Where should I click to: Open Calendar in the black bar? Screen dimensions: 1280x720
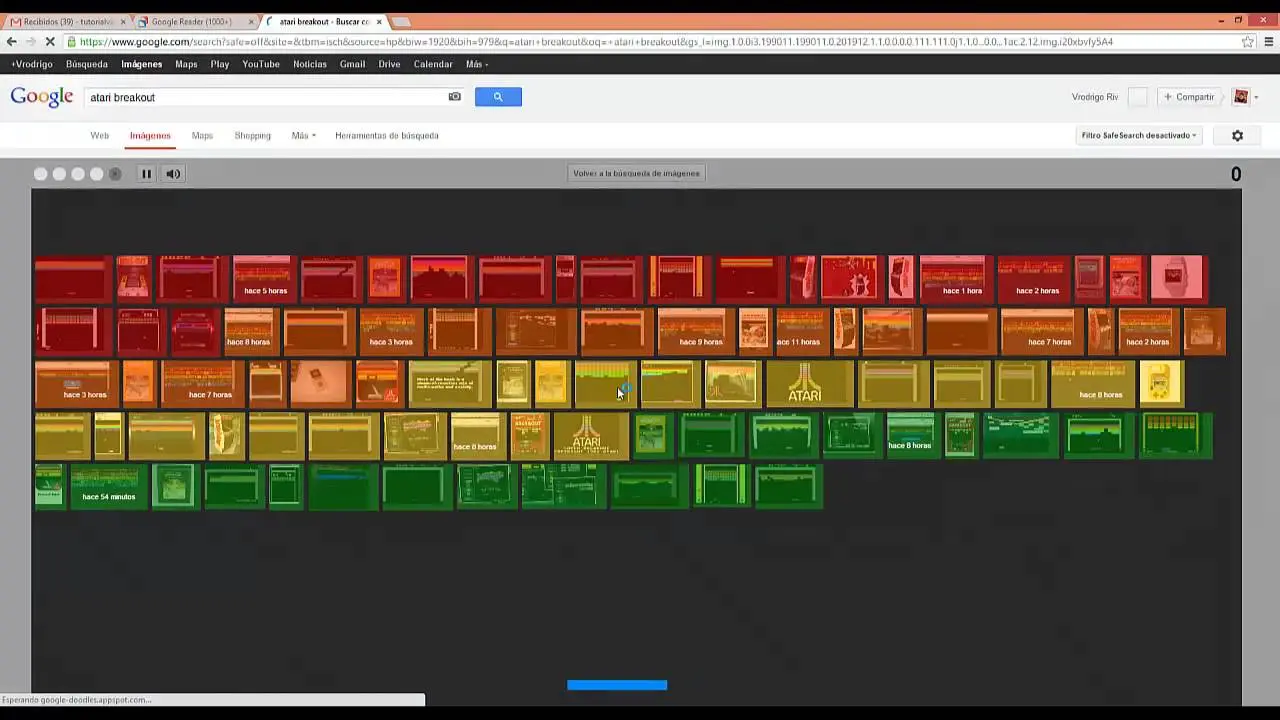pyautogui.click(x=433, y=64)
